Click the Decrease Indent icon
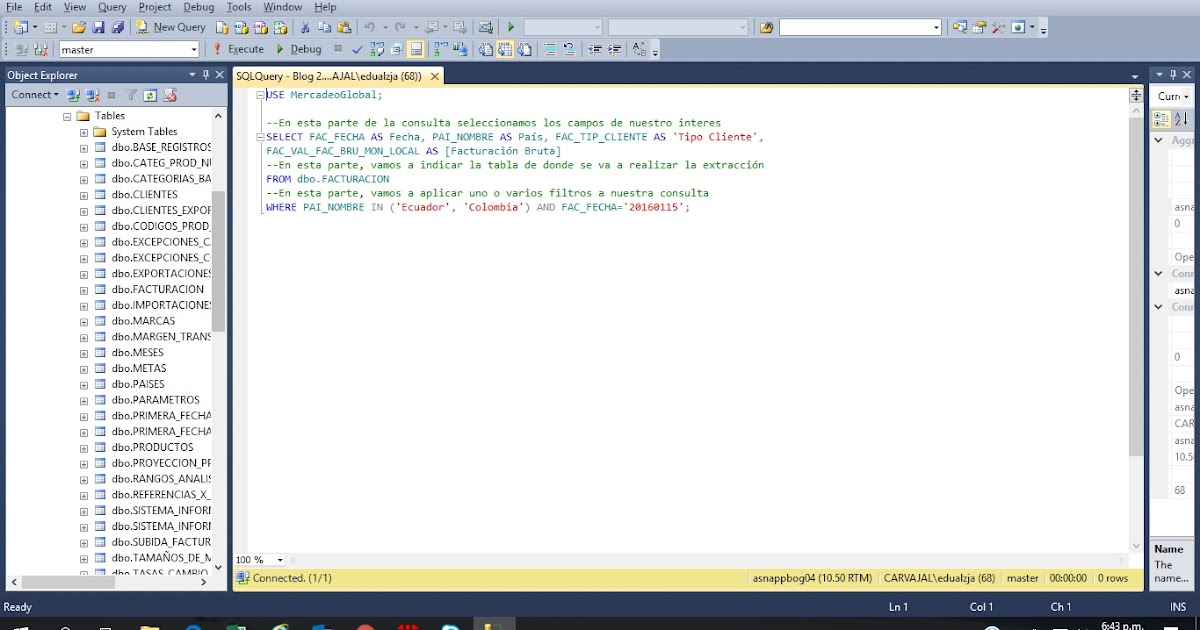This screenshot has height=630, width=1200. coord(596,48)
